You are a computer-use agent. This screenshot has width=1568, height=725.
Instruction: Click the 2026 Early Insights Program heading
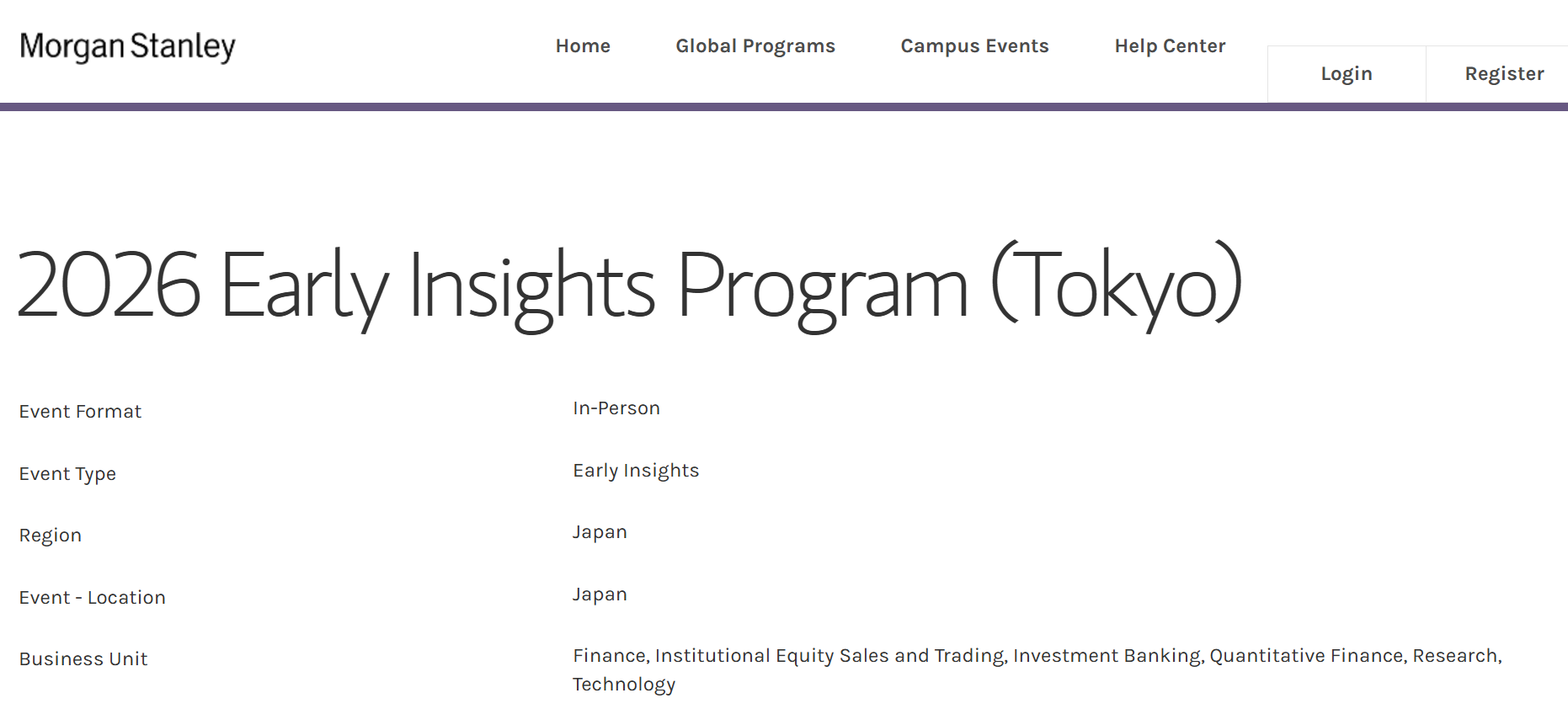(629, 285)
